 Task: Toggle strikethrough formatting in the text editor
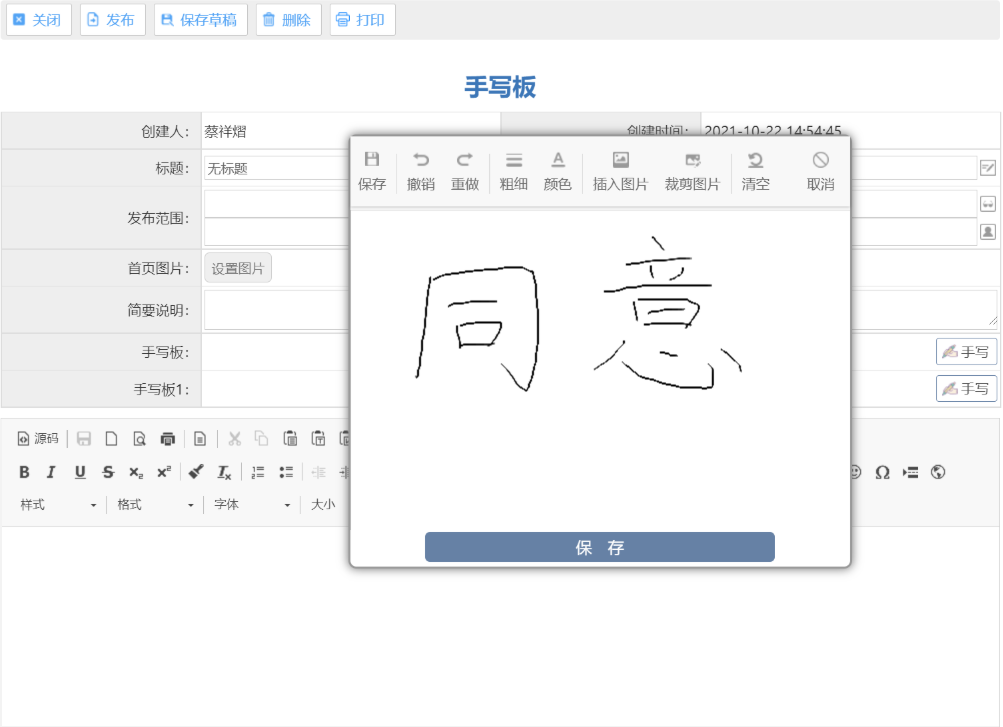tap(107, 471)
